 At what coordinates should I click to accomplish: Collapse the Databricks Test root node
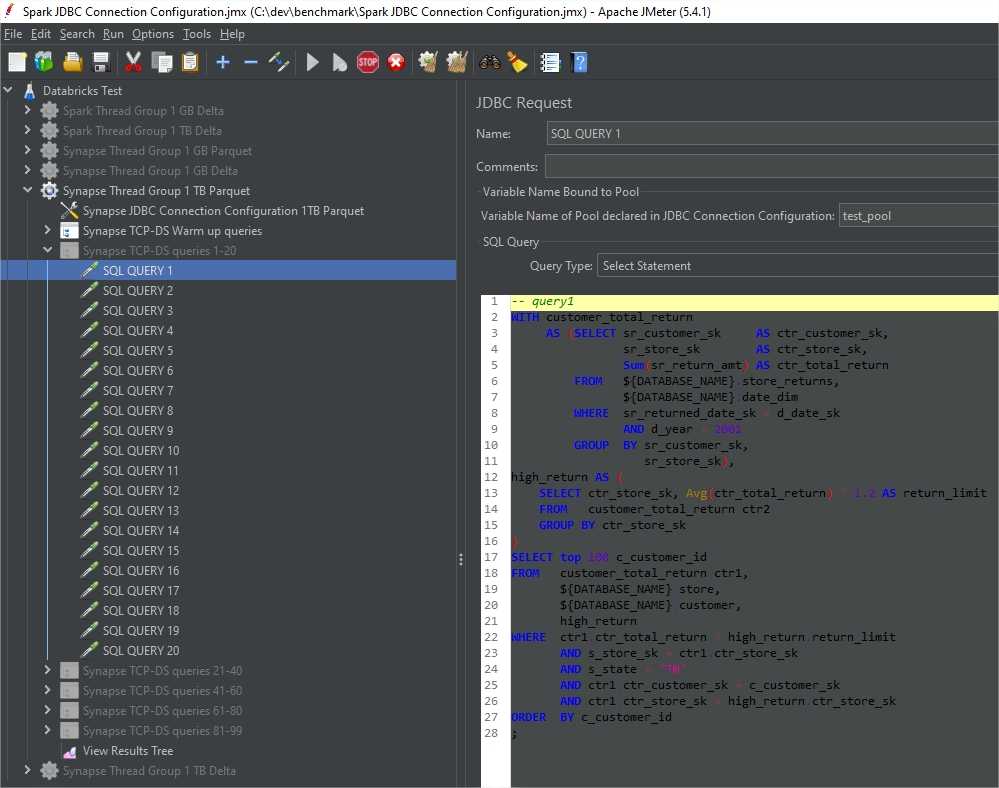(8, 90)
